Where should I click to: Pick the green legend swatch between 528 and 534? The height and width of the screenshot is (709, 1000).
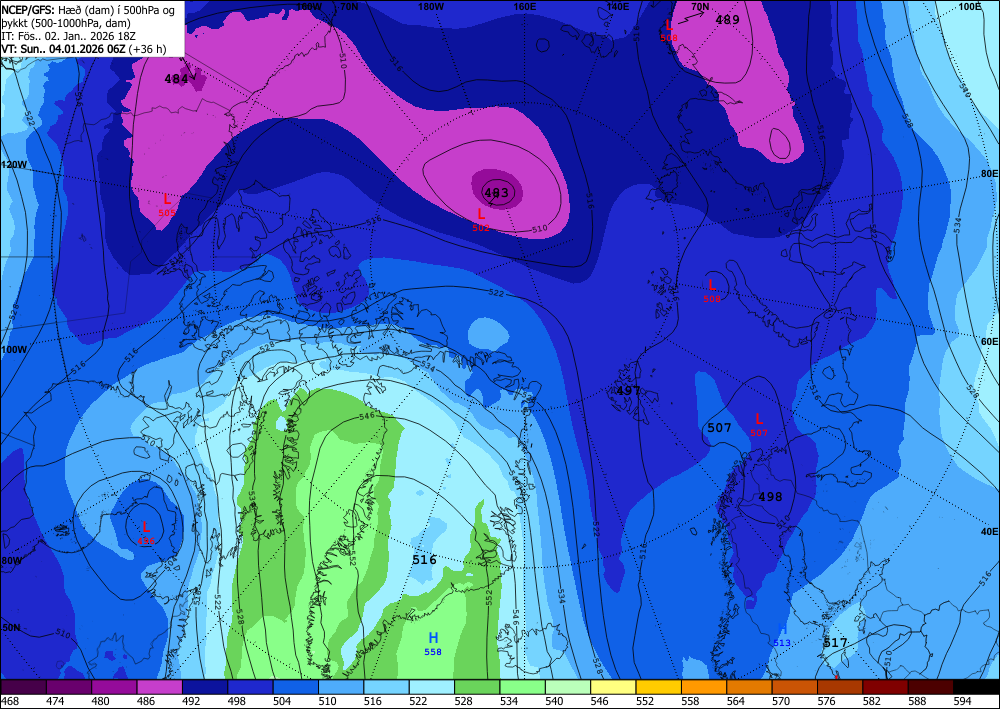pyautogui.click(x=477, y=687)
